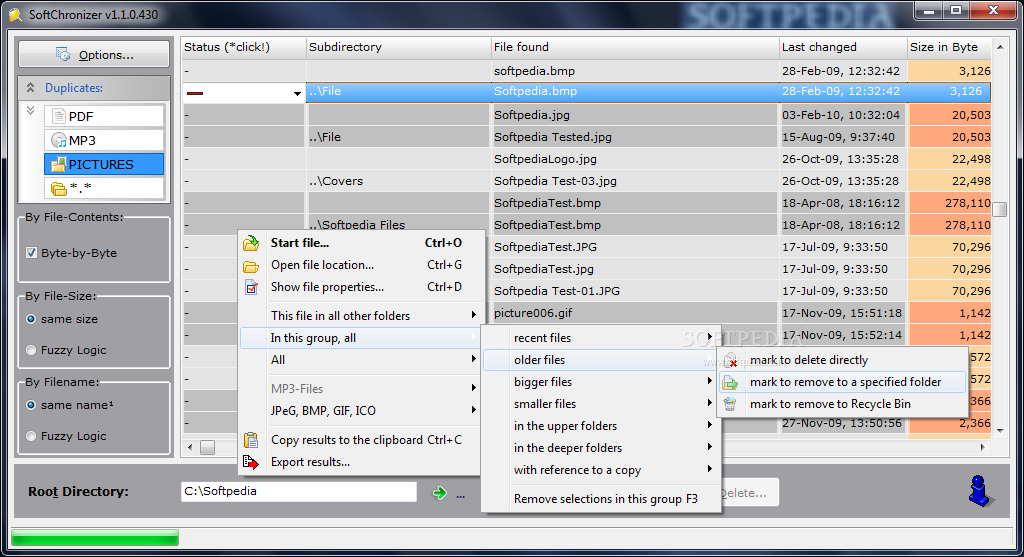Open the Options... button
This screenshot has height=557, width=1024.
coord(94,54)
